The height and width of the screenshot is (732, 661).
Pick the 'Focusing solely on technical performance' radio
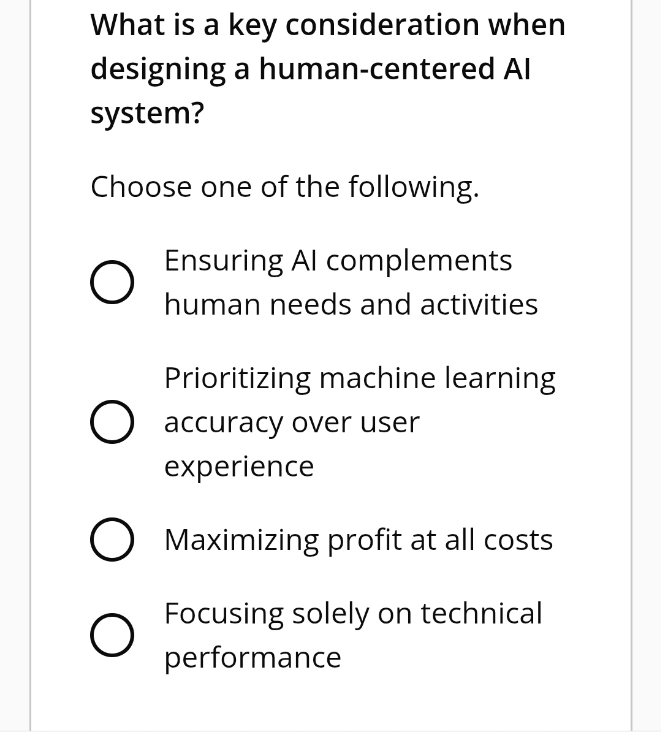point(112,635)
